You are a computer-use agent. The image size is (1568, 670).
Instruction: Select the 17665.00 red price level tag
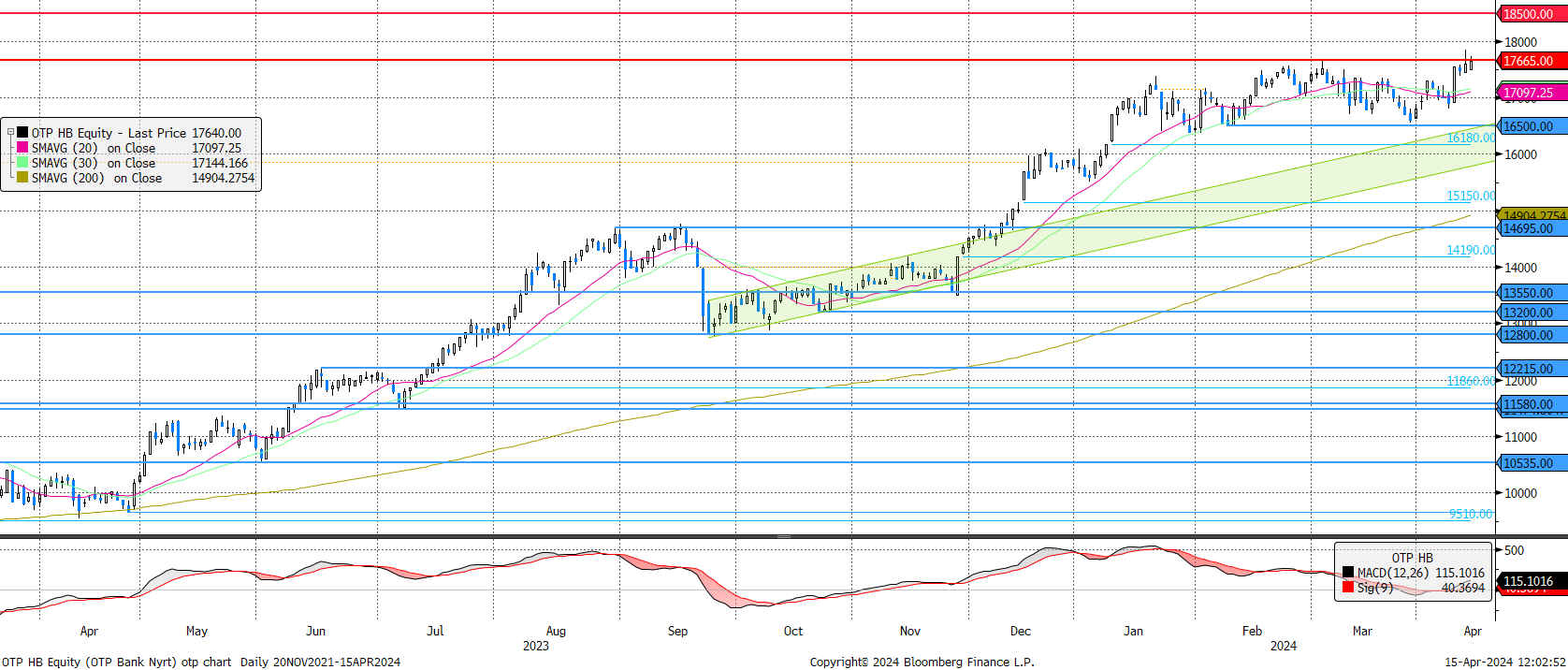[1532, 61]
